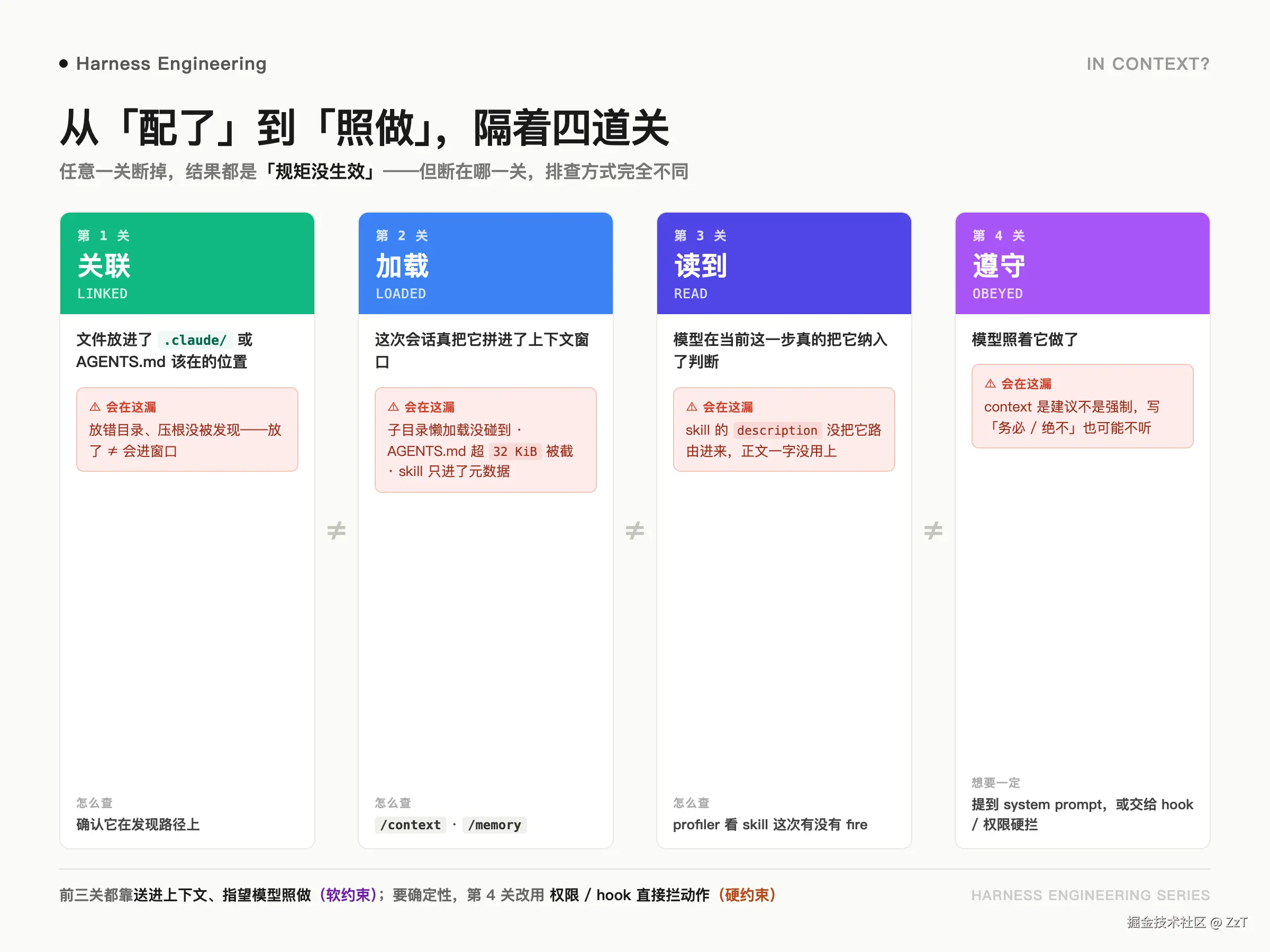The height and width of the screenshot is (952, 1270).
Task: Click the 读到 card heading
Action: (x=701, y=266)
